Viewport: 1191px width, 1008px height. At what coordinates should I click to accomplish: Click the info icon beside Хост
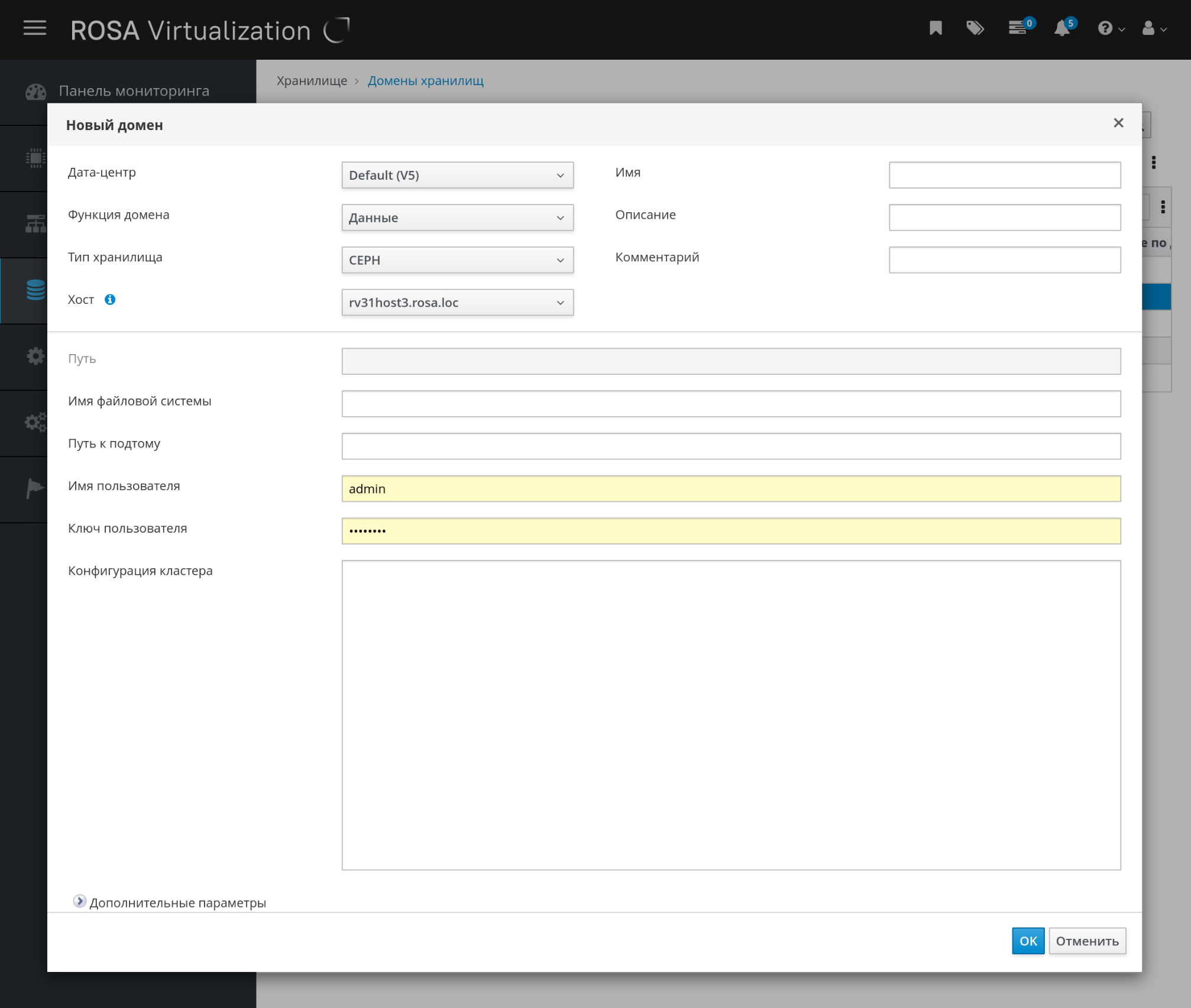pos(110,300)
